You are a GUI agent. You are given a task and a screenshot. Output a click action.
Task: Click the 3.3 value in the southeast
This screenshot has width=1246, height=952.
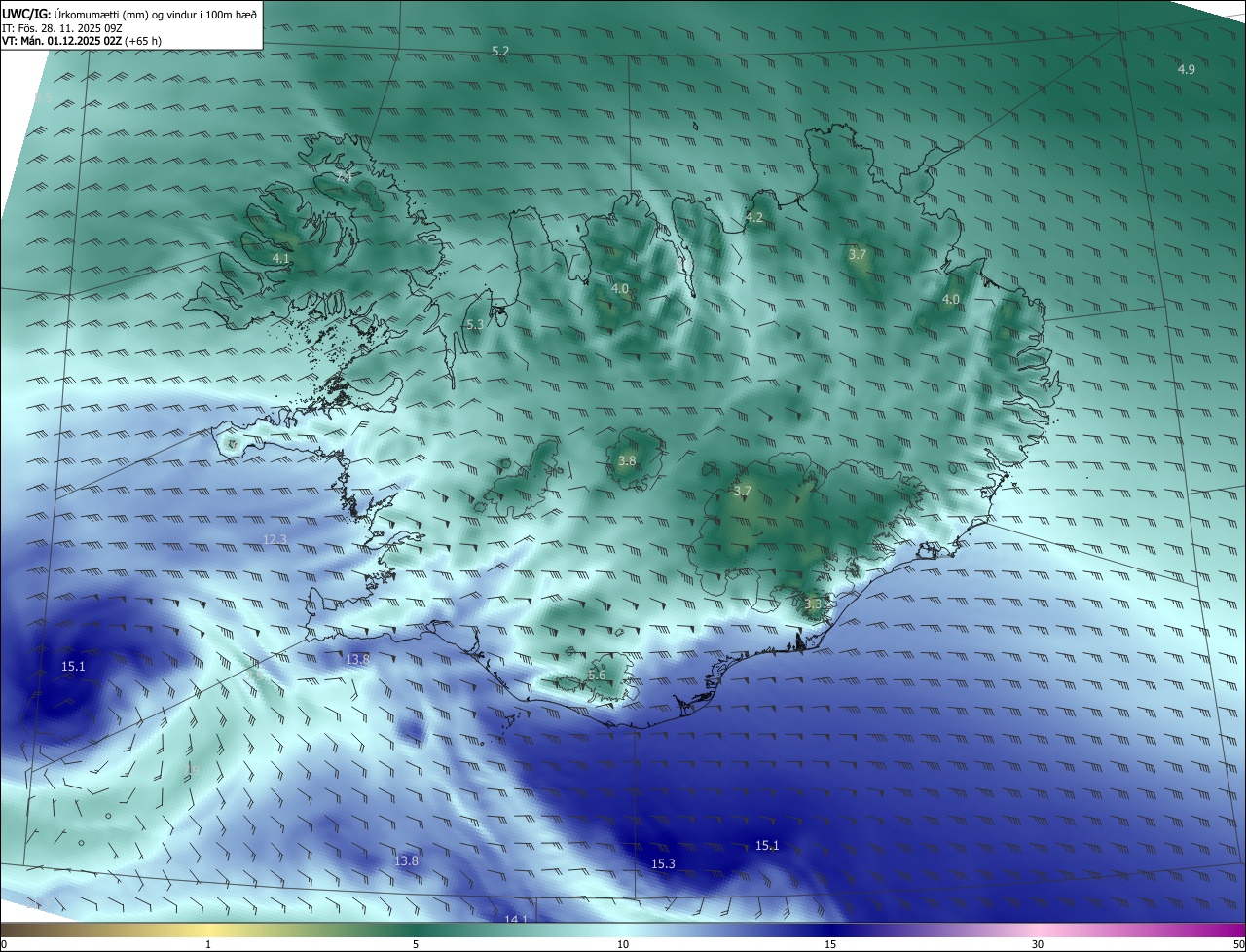click(x=814, y=604)
